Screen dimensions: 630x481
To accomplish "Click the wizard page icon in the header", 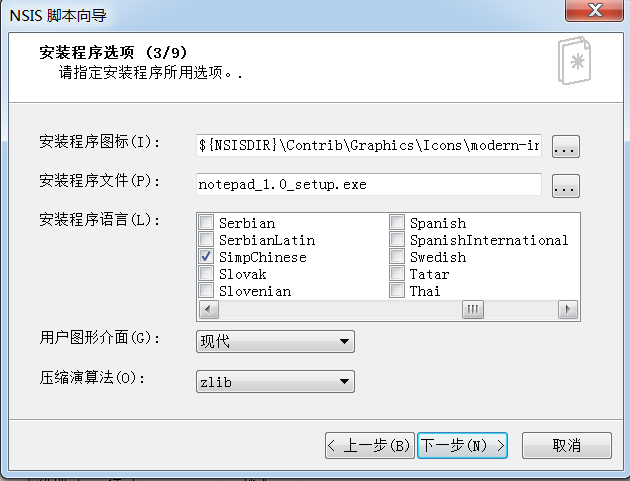I will tap(575, 61).
